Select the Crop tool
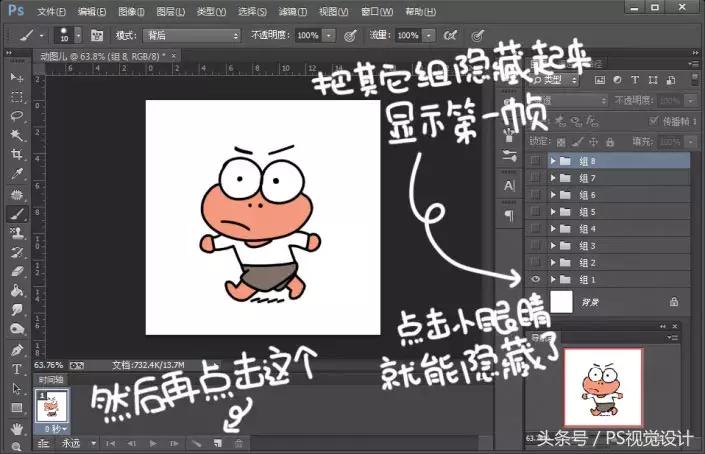Image resolution: width=705 pixels, height=454 pixels. (17, 154)
